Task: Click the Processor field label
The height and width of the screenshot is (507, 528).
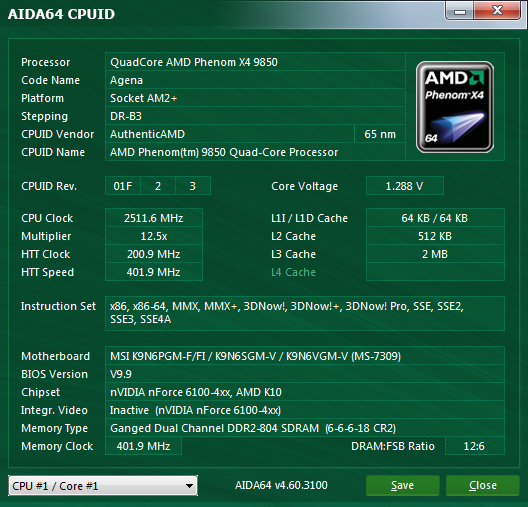Action: (45, 62)
